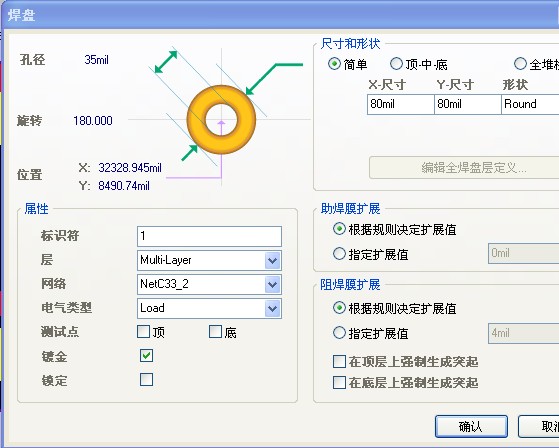559x448 pixels.
Task: Click the 形状 Round cell
Action: click(x=530, y=104)
